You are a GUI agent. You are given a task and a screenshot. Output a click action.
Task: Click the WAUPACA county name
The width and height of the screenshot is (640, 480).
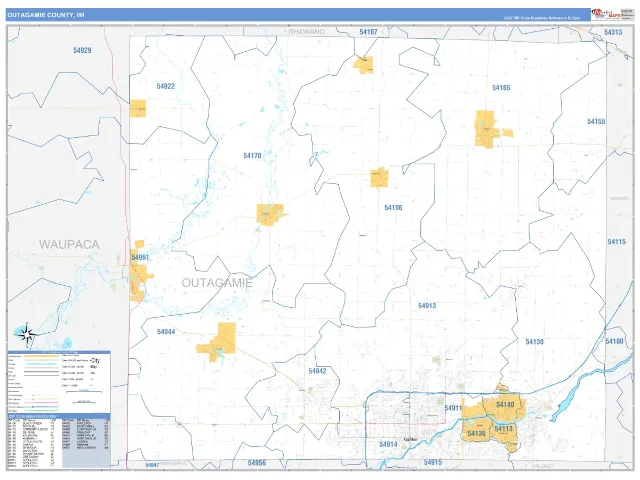pos(69,244)
